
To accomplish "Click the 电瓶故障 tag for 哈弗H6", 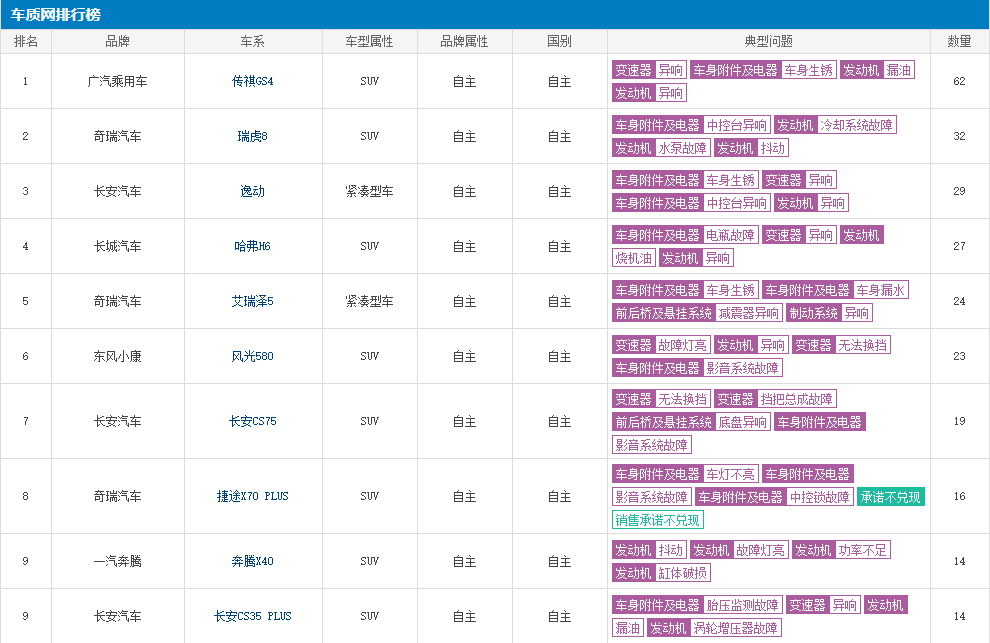I will (x=731, y=235).
